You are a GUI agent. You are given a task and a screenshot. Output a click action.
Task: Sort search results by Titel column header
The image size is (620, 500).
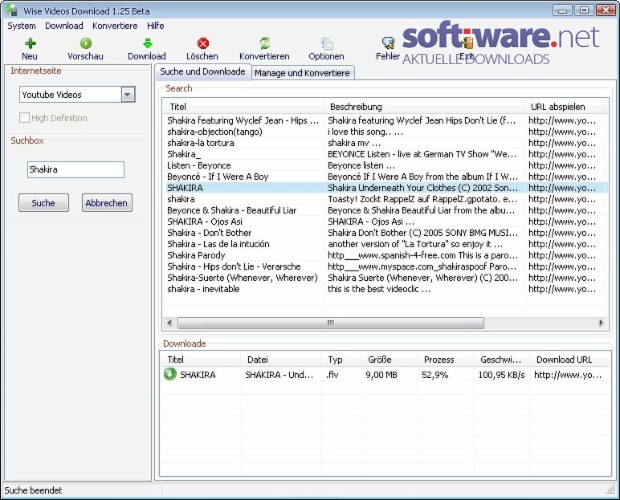(243, 106)
